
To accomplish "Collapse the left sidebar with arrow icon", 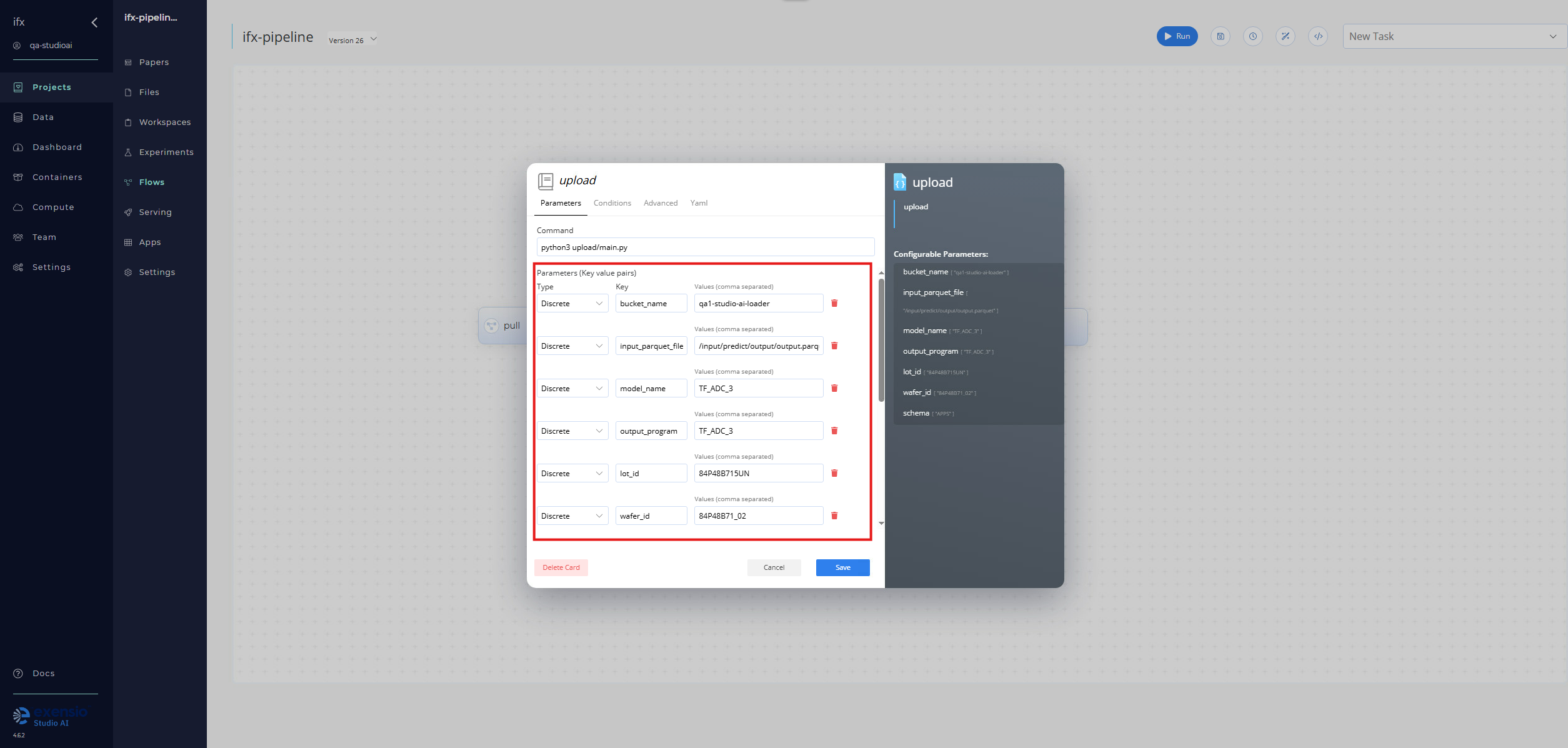I will (x=94, y=22).
